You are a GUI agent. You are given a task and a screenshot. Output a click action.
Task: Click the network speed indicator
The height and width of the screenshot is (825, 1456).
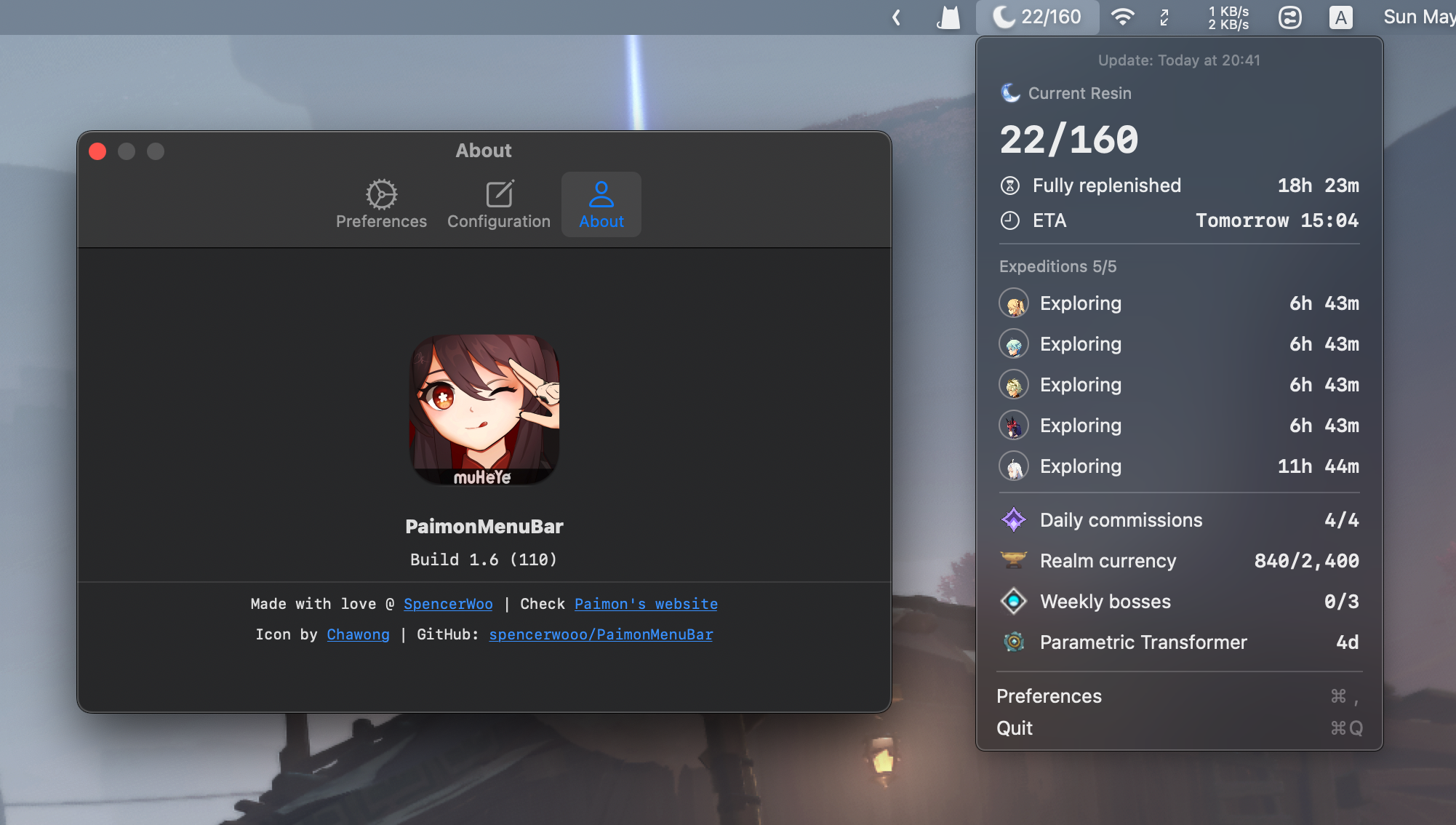(x=1228, y=17)
